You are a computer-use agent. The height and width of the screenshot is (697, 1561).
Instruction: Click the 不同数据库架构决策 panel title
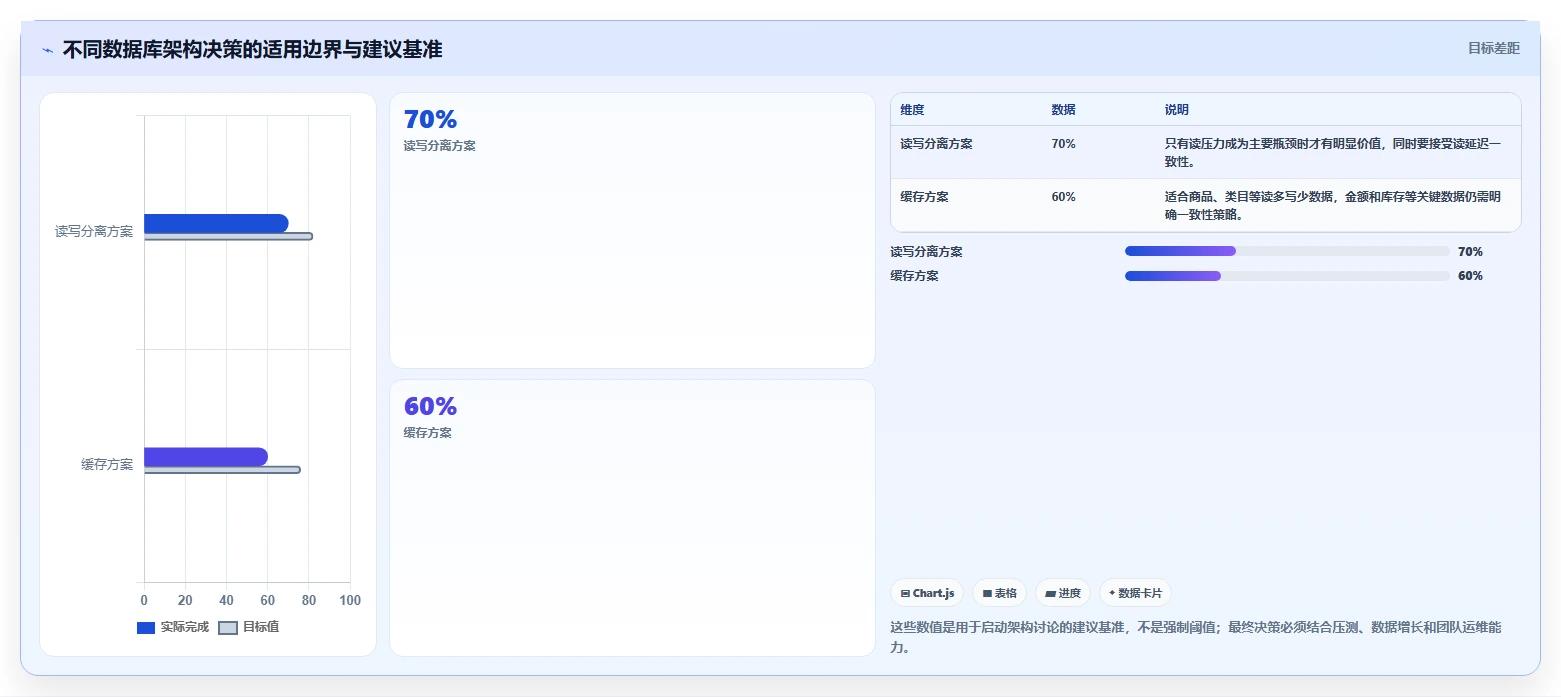[252, 49]
